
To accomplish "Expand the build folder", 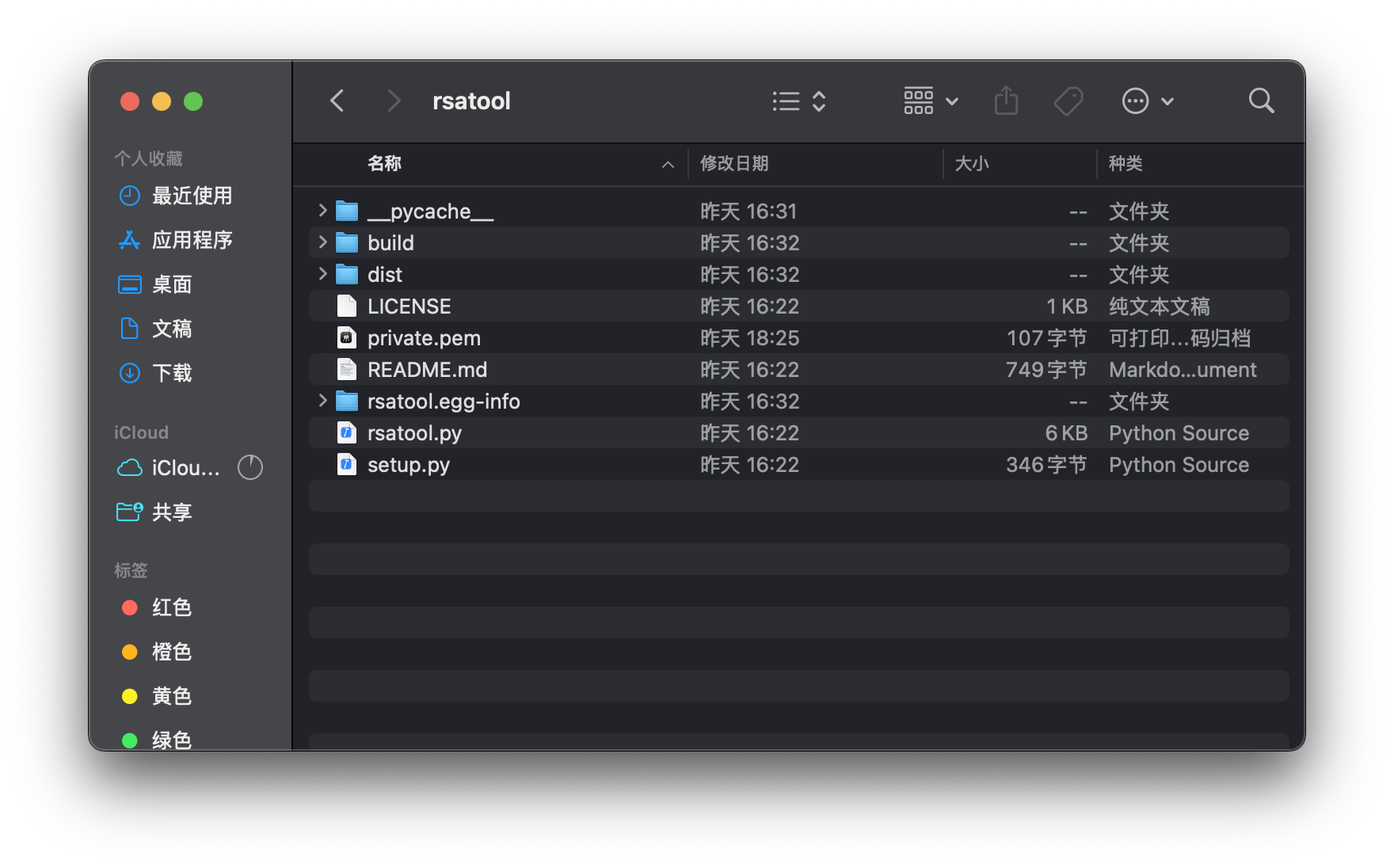I will coord(322,242).
